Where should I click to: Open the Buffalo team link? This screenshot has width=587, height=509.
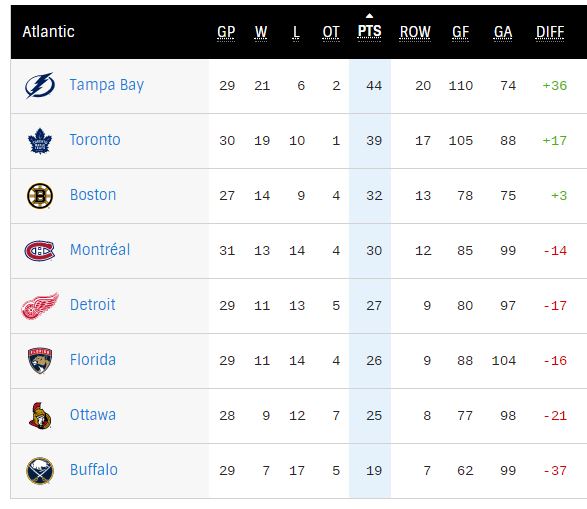tap(94, 470)
